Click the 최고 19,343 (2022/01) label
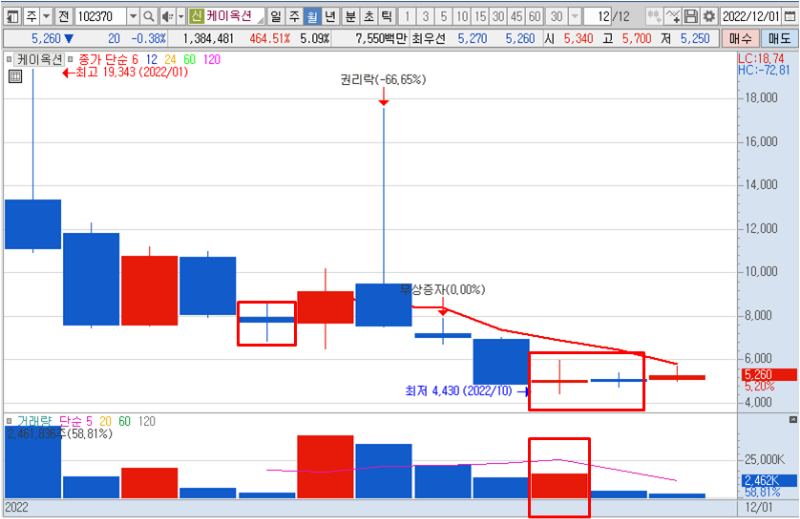The height and width of the screenshot is (519, 800). (x=131, y=72)
